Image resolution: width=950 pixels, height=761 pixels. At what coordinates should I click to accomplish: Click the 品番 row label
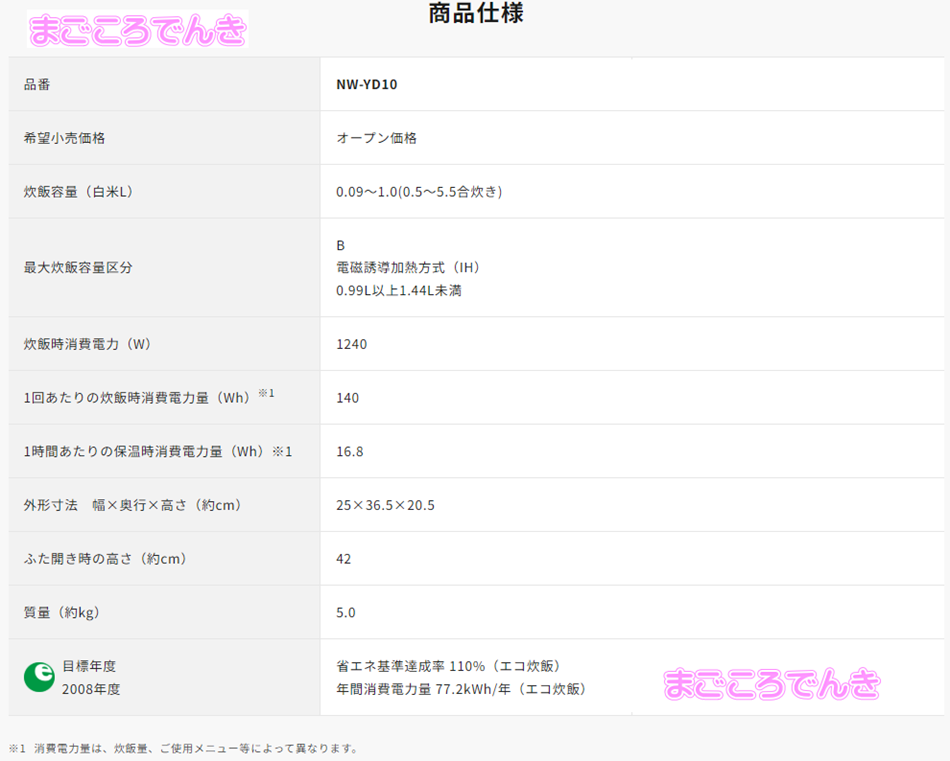37,84
